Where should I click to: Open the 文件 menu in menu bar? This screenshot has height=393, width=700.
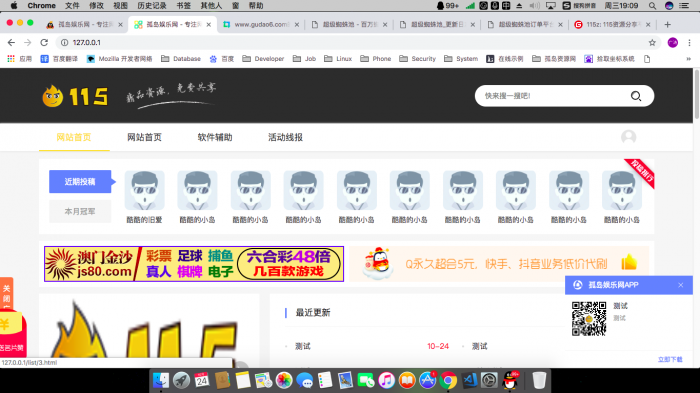[x=72, y=5]
